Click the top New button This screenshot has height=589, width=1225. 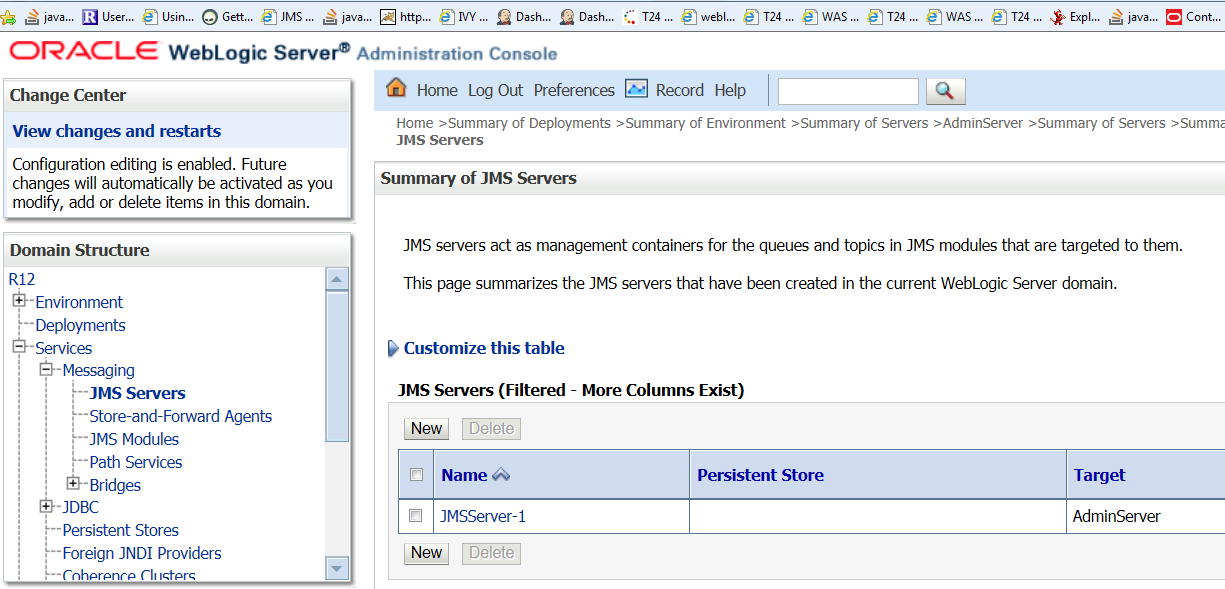(x=426, y=428)
